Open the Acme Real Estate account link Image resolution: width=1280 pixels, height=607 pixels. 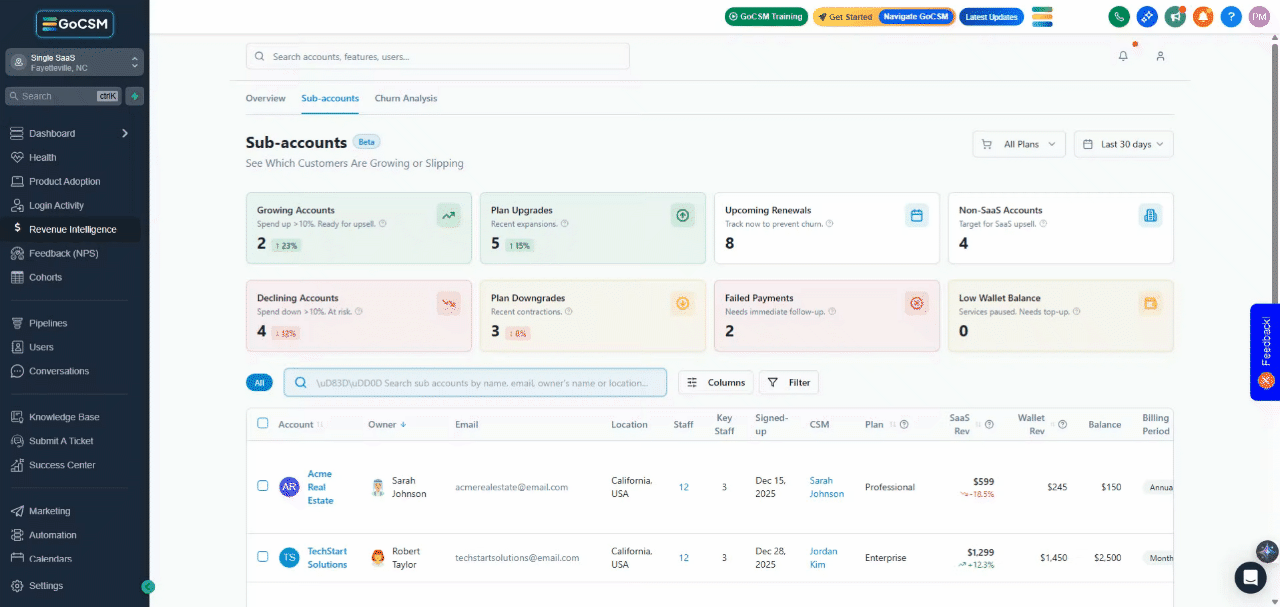(x=320, y=487)
